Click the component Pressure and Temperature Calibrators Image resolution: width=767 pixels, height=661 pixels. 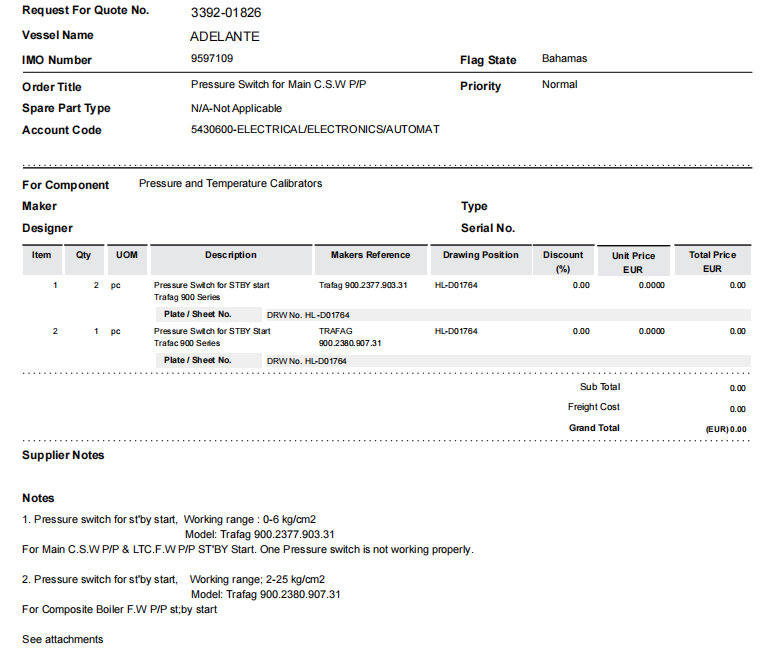pos(230,184)
